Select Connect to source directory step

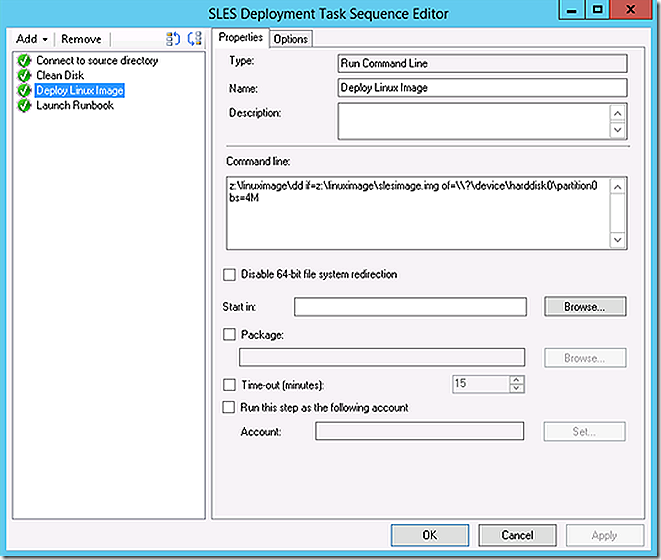pyautogui.click(x=97, y=61)
